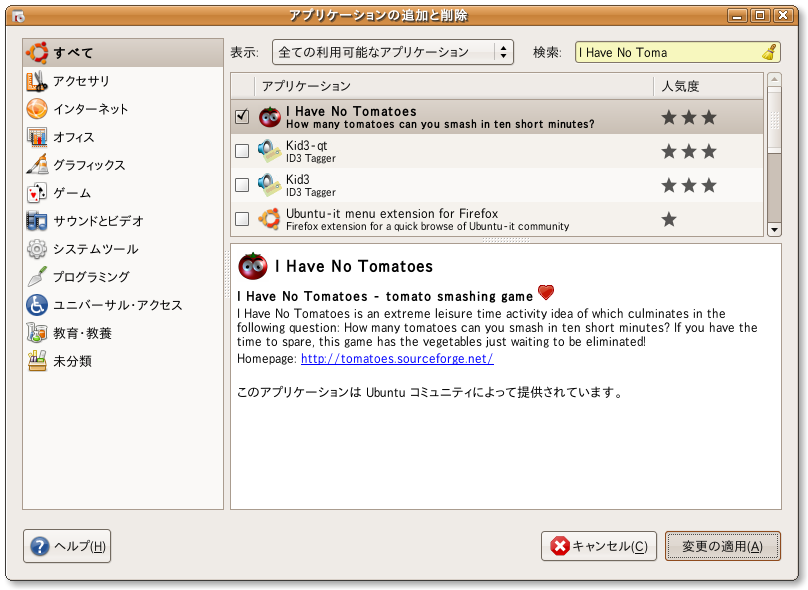Check the Kid3-qt checkbox
This screenshot has width=808, height=590.
click(242, 151)
